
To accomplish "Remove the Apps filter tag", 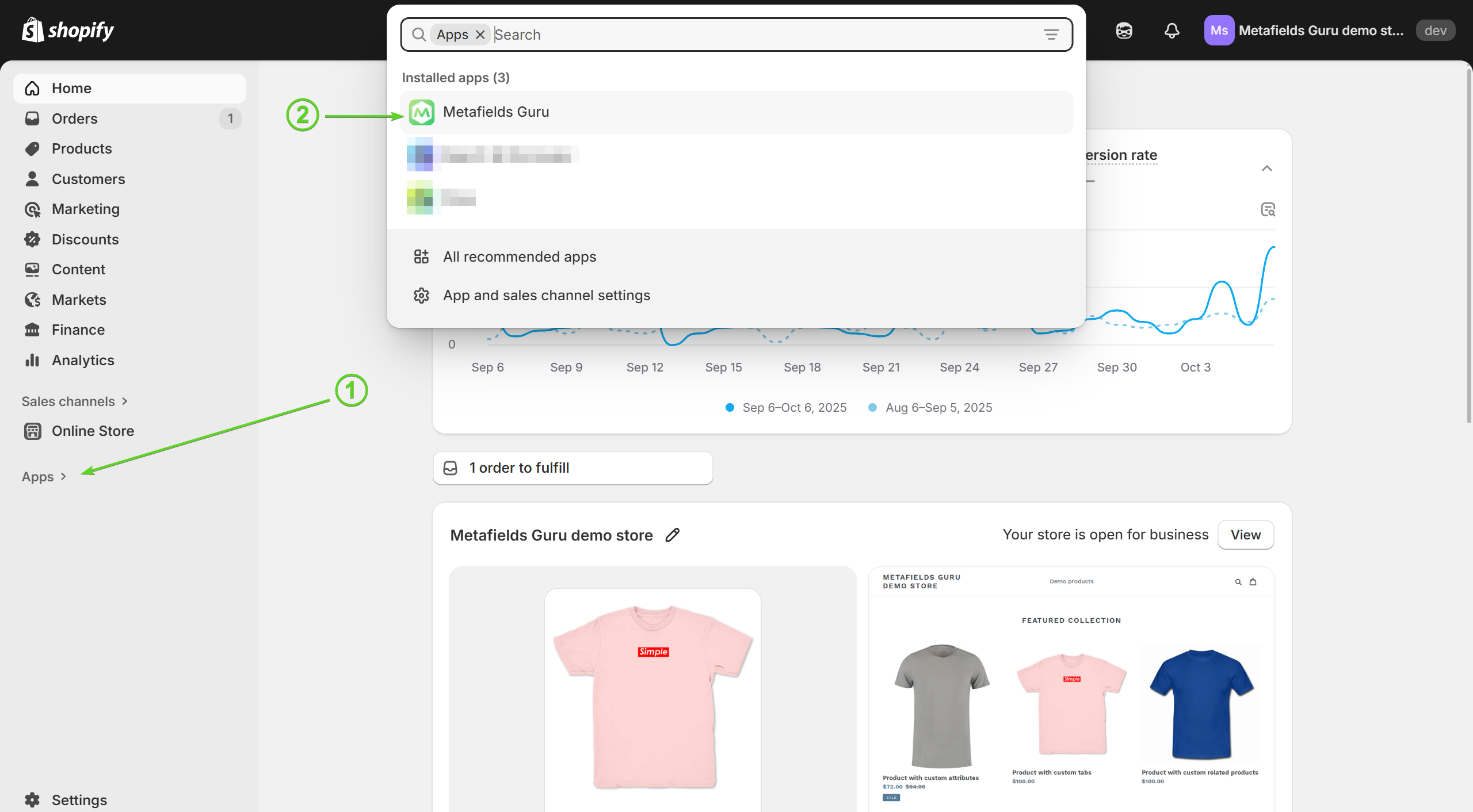I will 480,35.
